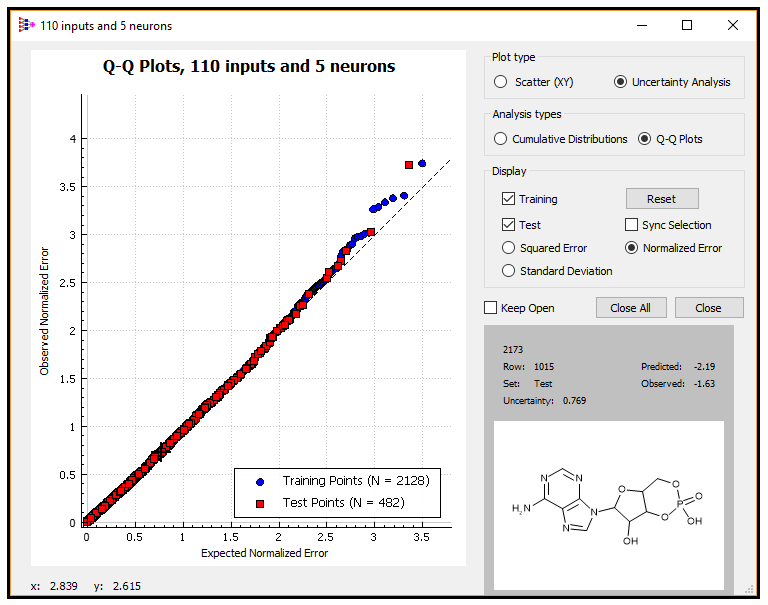
Task: Click the red test point at observed error 3
Action: 371,232
